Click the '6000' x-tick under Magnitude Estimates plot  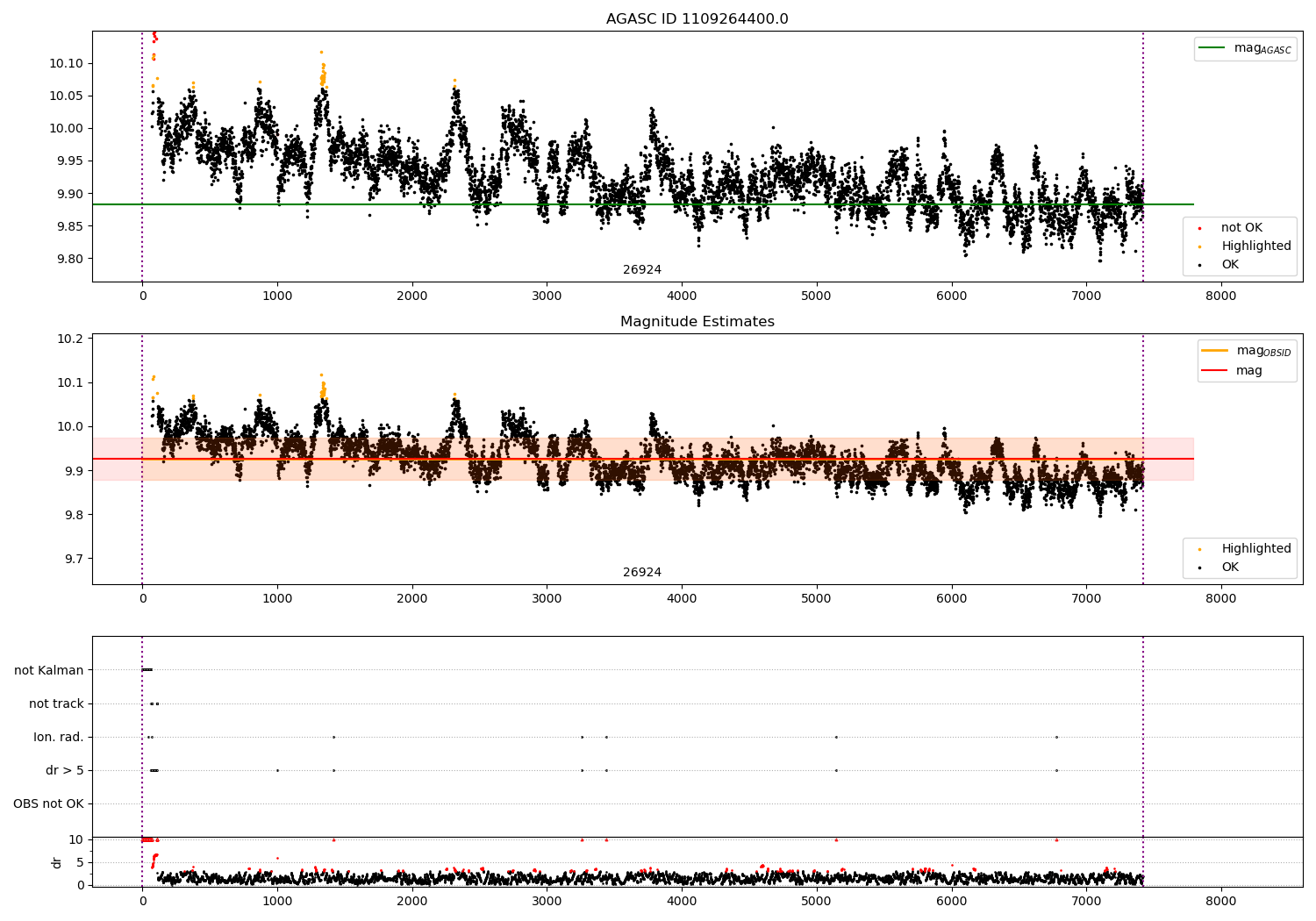point(951,599)
